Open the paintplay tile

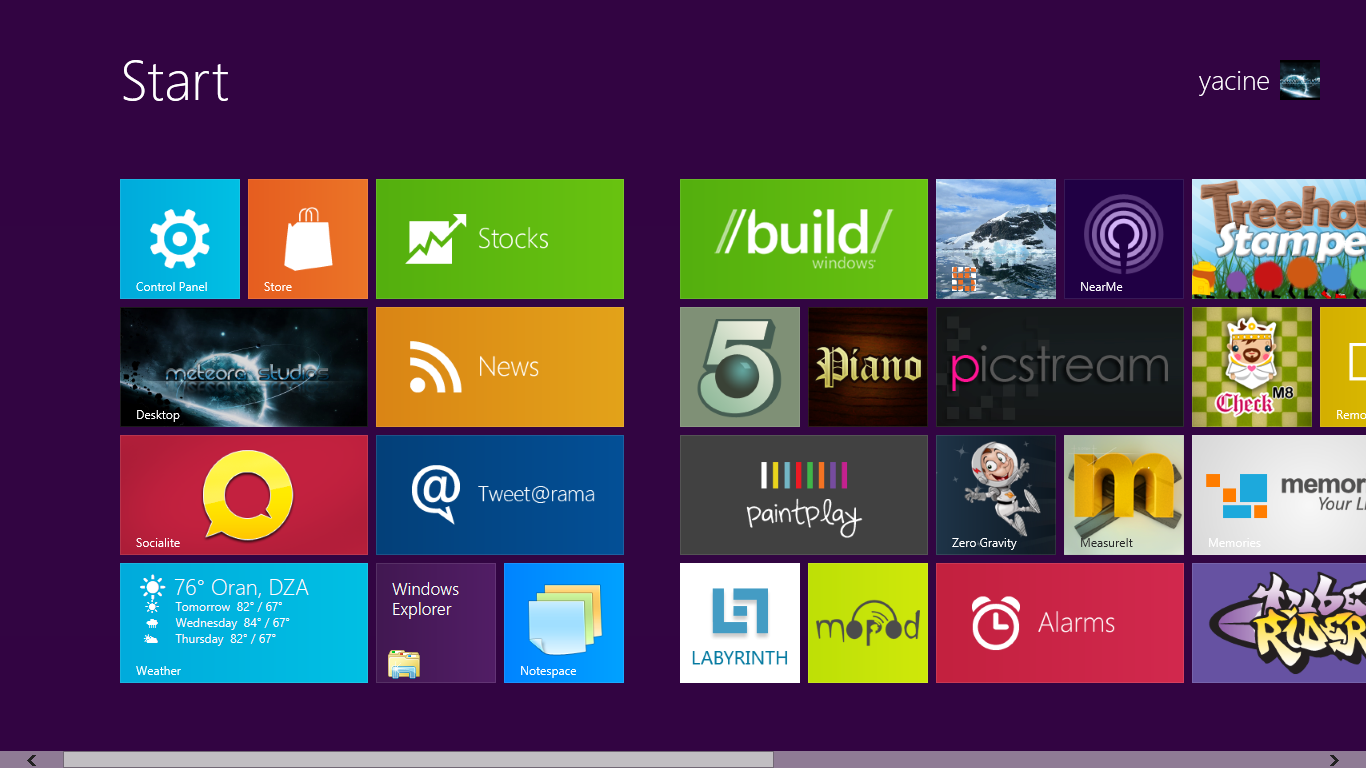[804, 495]
